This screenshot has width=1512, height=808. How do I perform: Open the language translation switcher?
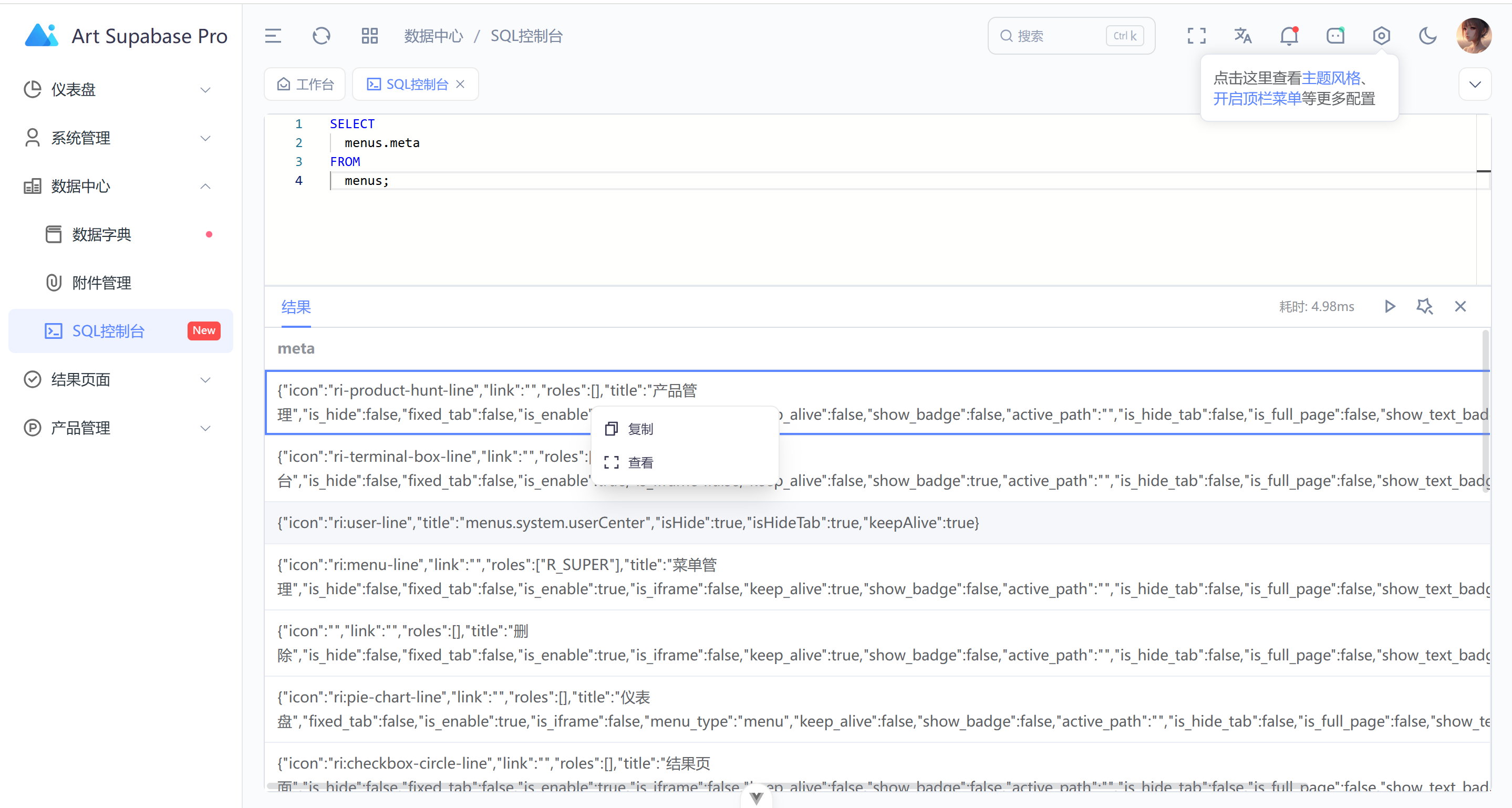tap(1242, 36)
